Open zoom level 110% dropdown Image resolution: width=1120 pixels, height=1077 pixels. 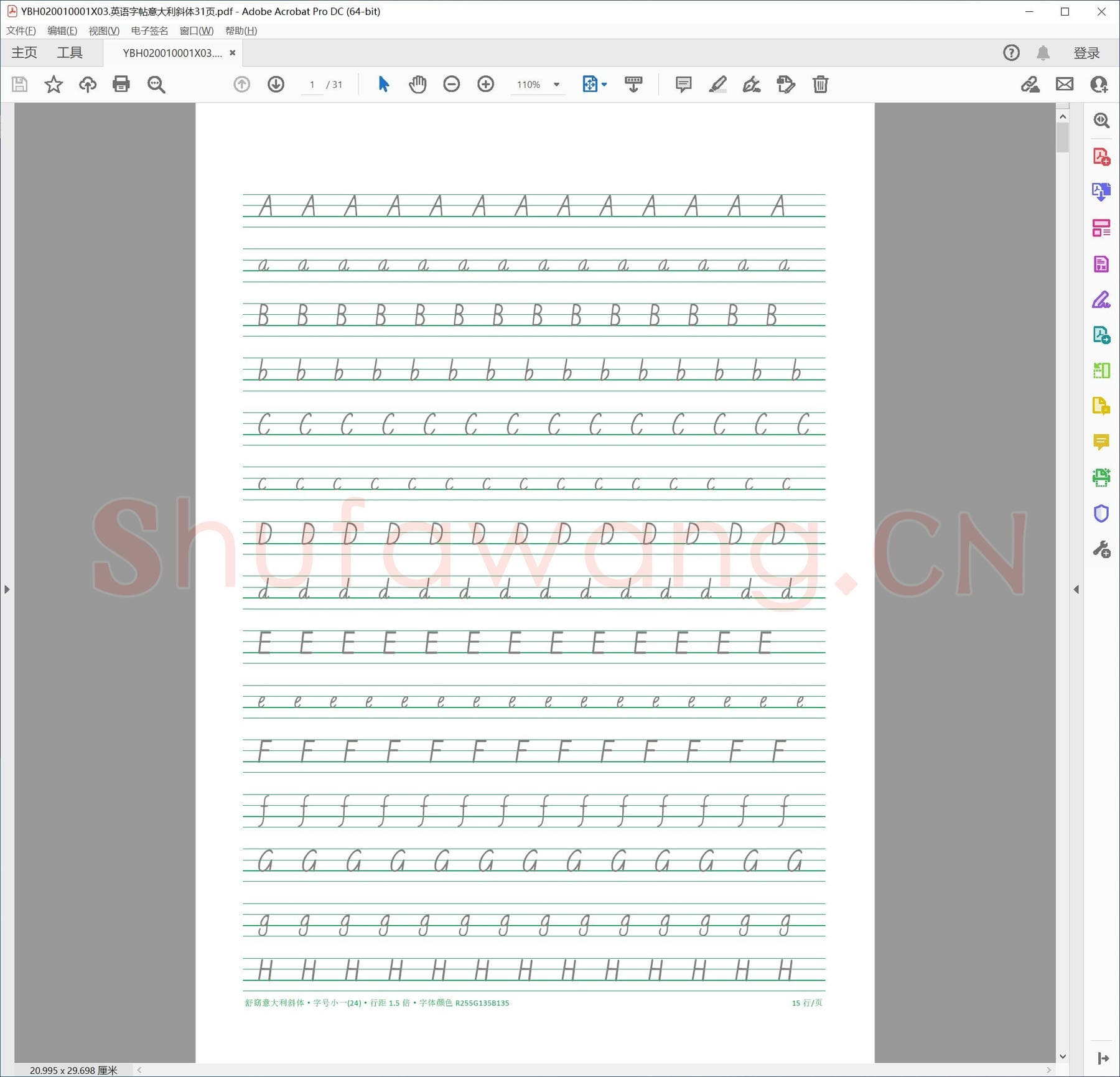538,85
